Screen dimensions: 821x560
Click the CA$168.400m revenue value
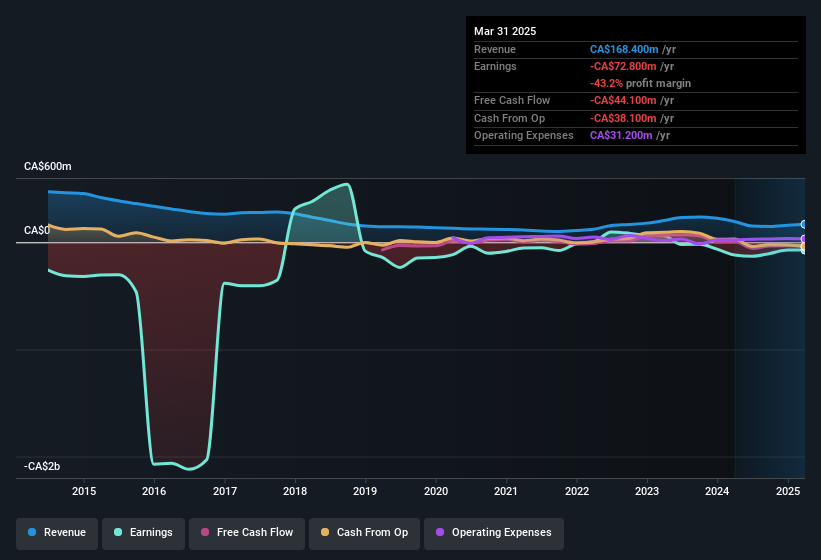pos(624,49)
